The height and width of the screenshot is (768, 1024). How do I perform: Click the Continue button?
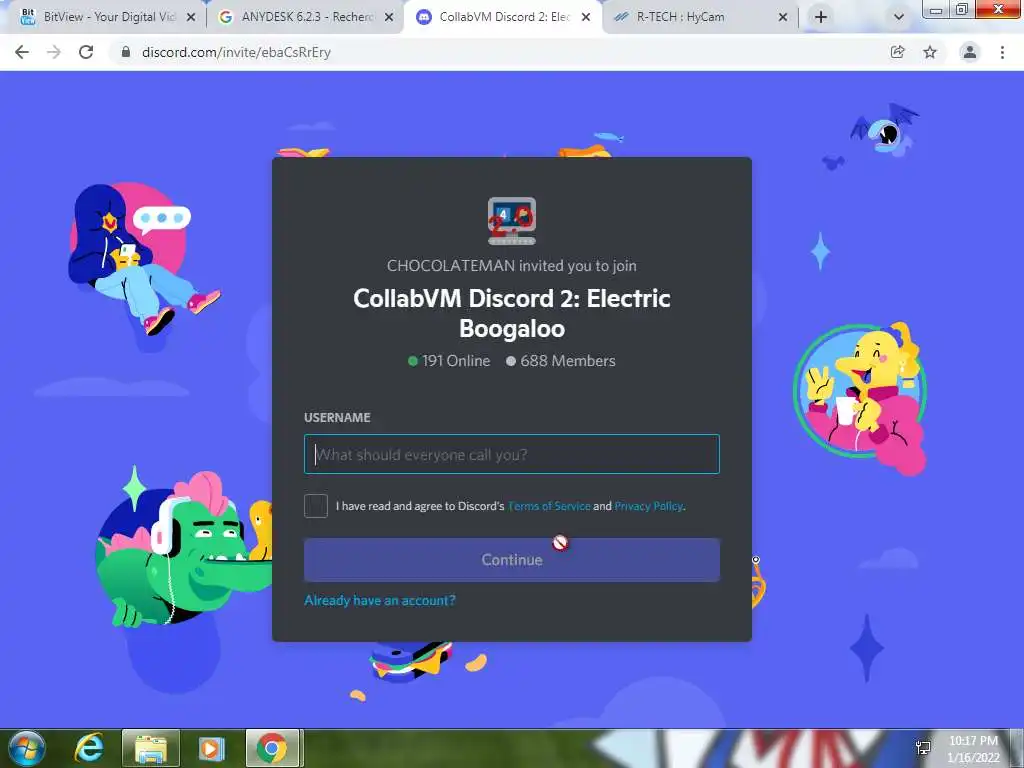point(512,560)
